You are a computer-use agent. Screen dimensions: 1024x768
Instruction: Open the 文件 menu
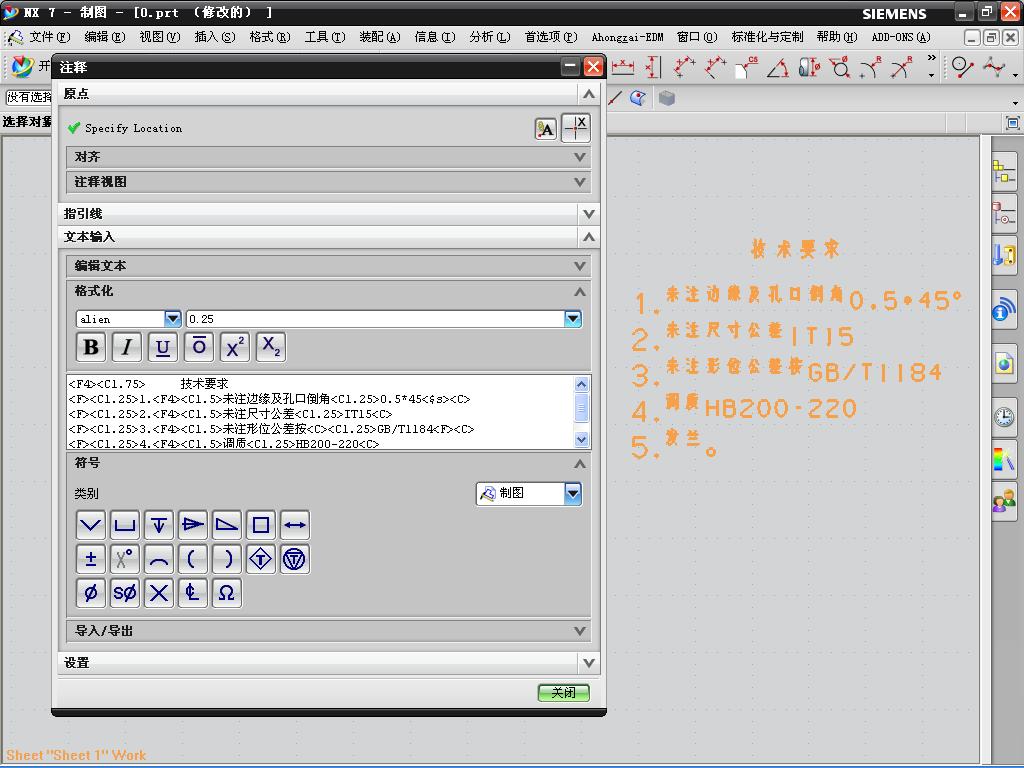point(50,37)
